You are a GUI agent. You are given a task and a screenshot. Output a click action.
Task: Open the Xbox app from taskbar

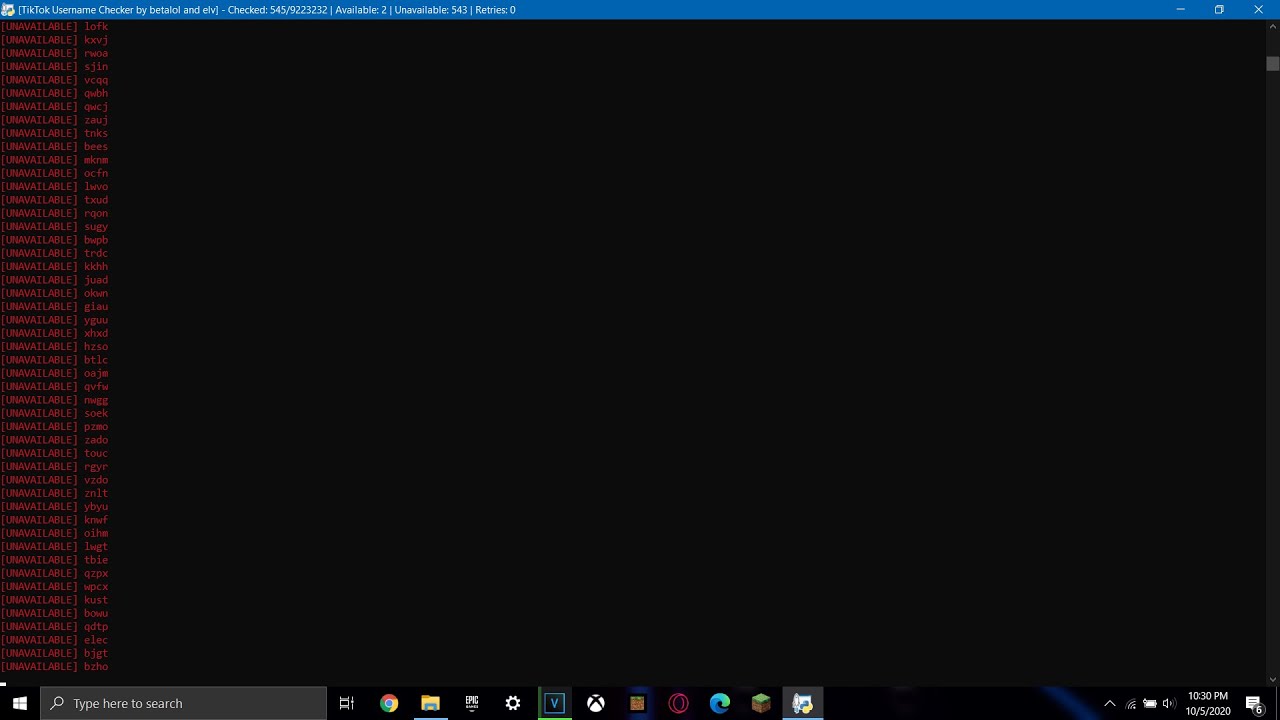[x=596, y=703]
